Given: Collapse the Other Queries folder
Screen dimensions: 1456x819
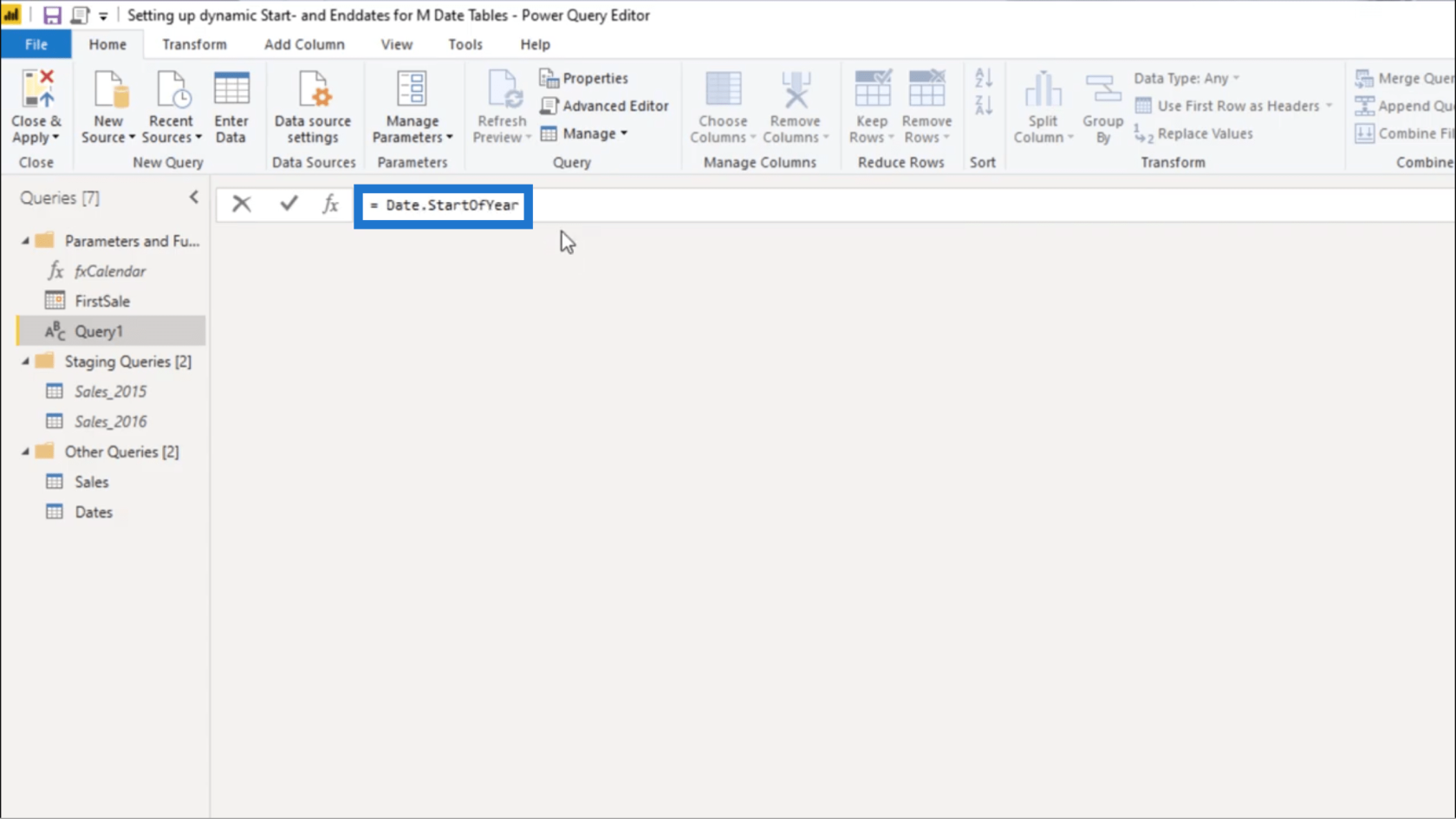Looking at the screenshot, I should coord(25,452).
